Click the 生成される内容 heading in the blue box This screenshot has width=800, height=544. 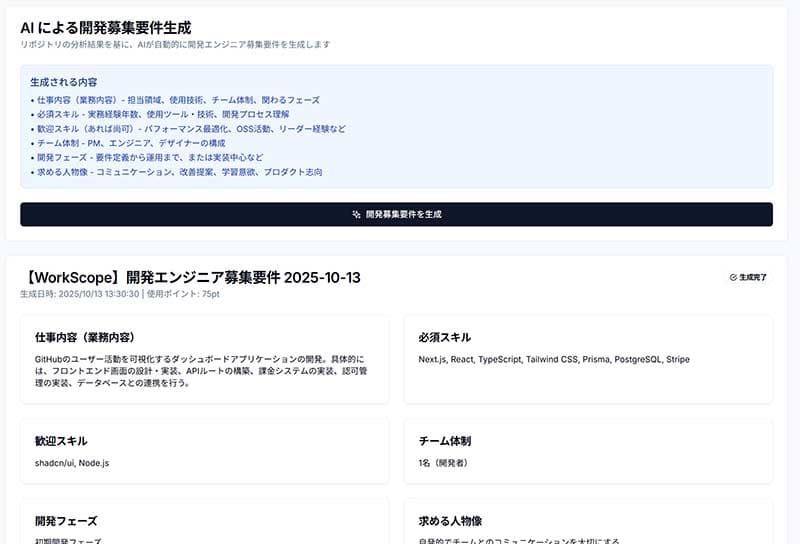click(63, 82)
